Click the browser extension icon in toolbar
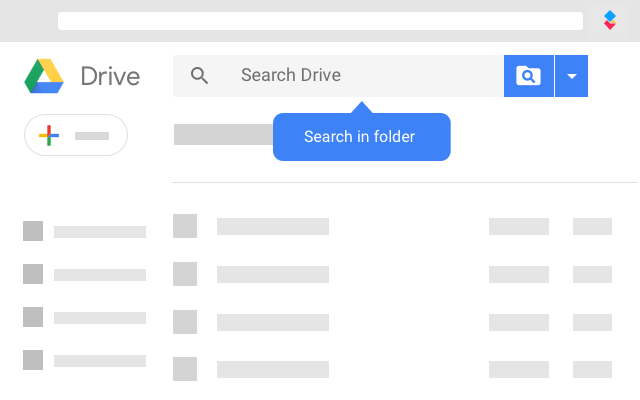Image resolution: width=640 pixels, height=400 pixels. pyautogui.click(x=610, y=20)
